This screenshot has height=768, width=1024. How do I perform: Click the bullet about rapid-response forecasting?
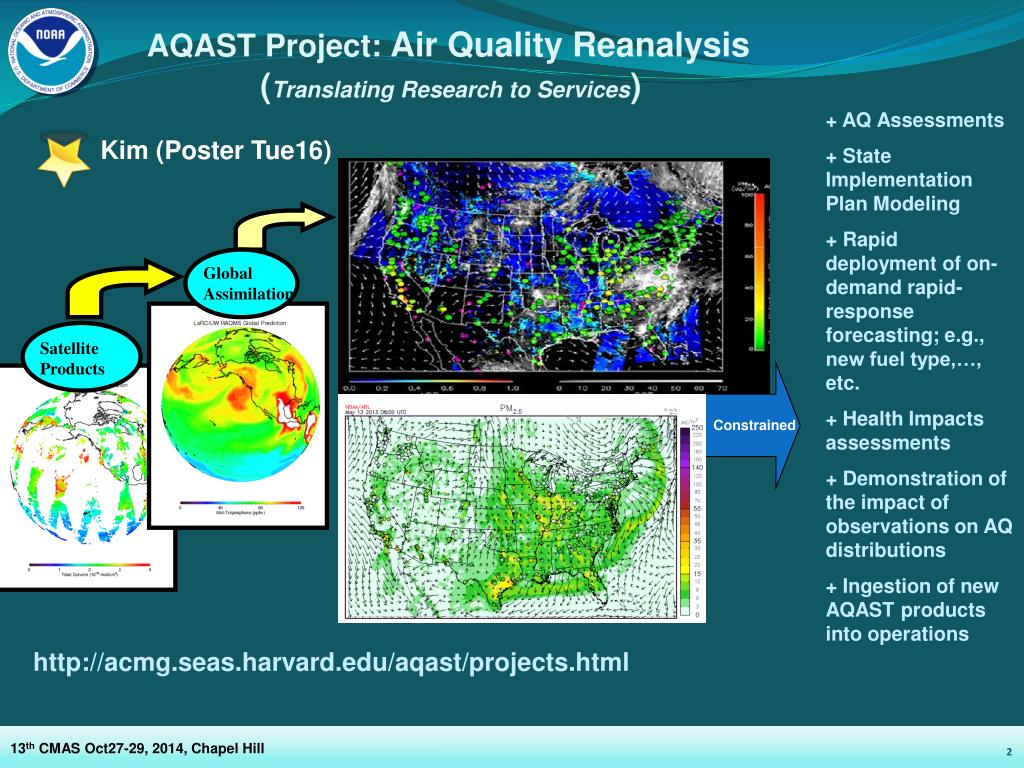(910, 311)
